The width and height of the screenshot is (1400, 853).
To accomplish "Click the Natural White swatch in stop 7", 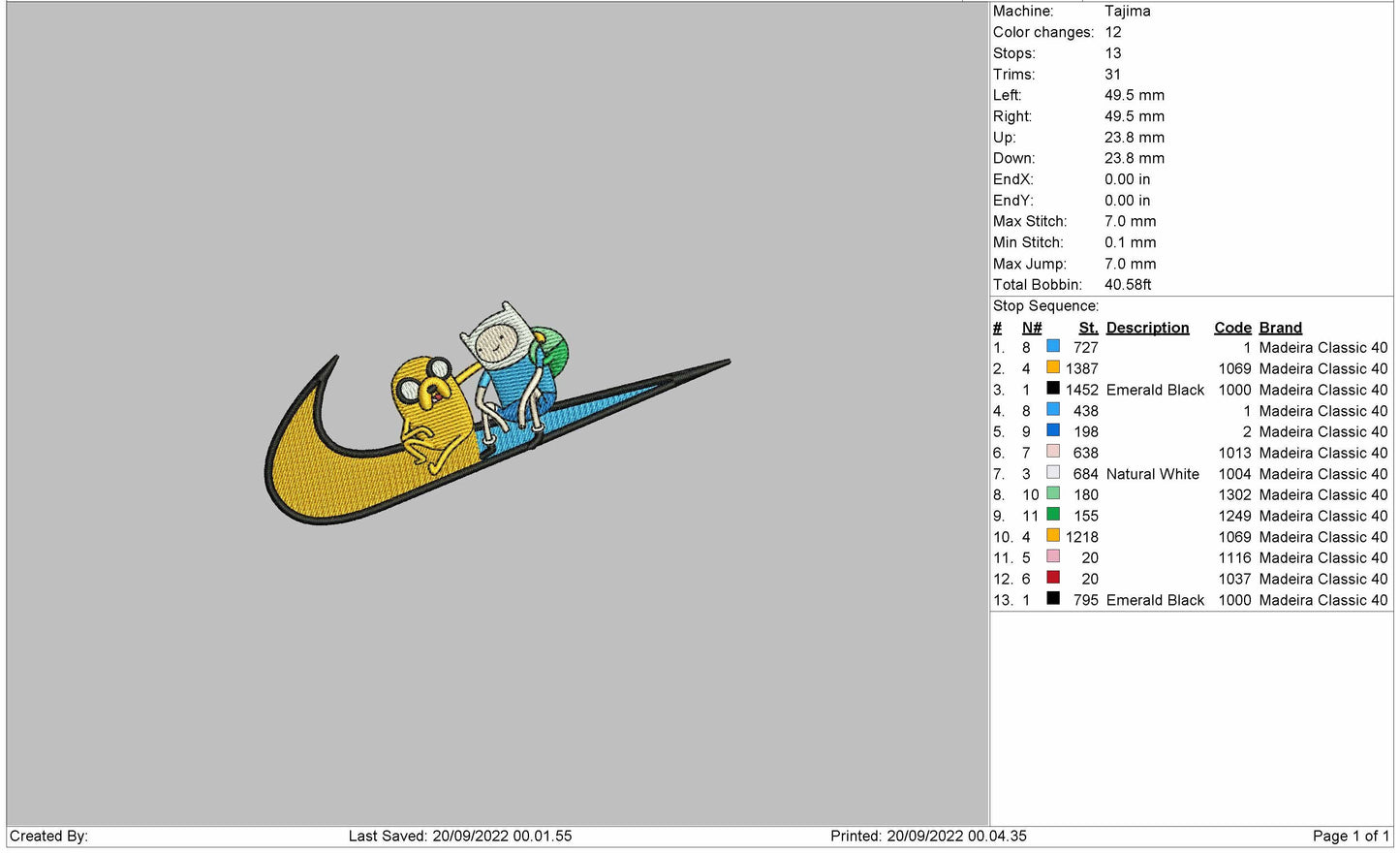I will coord(1053,473).
